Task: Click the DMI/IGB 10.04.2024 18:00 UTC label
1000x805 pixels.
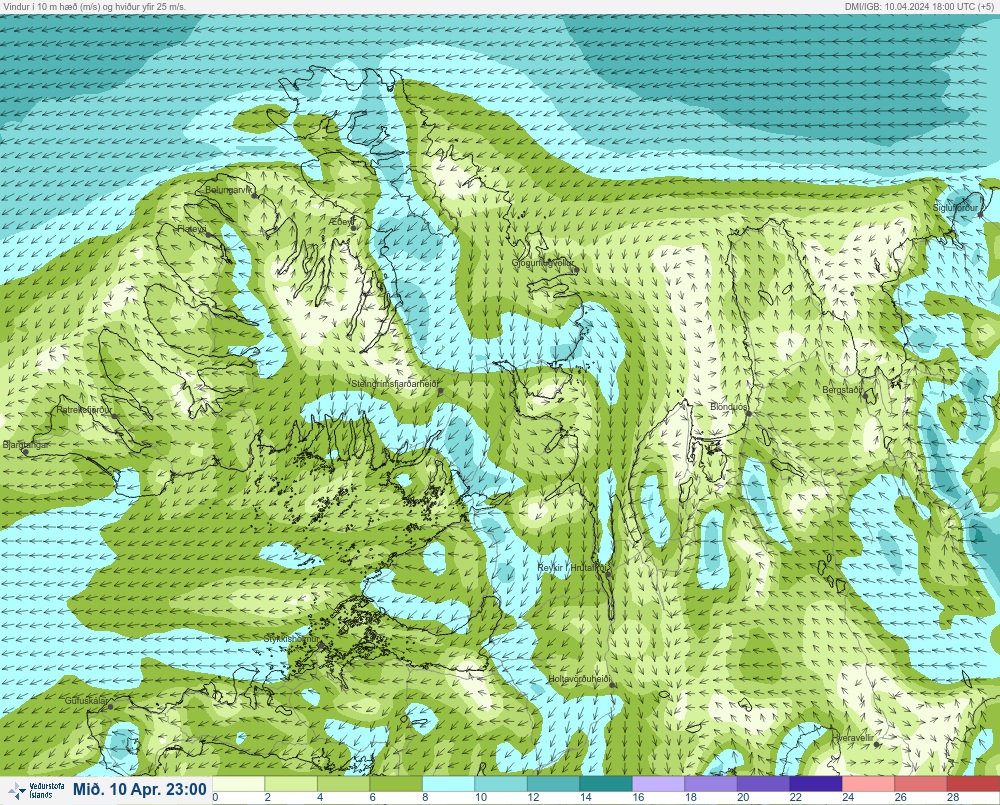Action: pyautogui.click(x=918, y=6)
